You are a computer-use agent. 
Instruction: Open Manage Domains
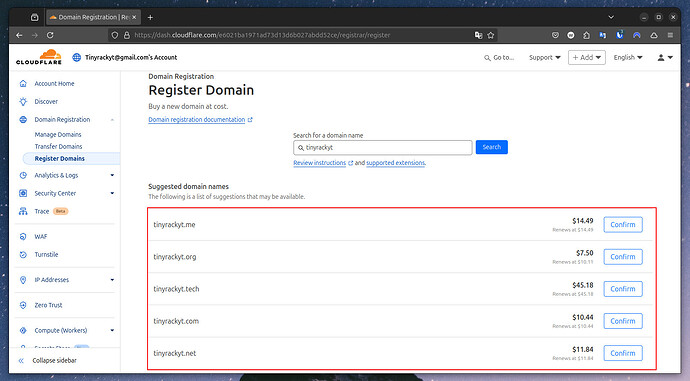[x=58, y=135]
